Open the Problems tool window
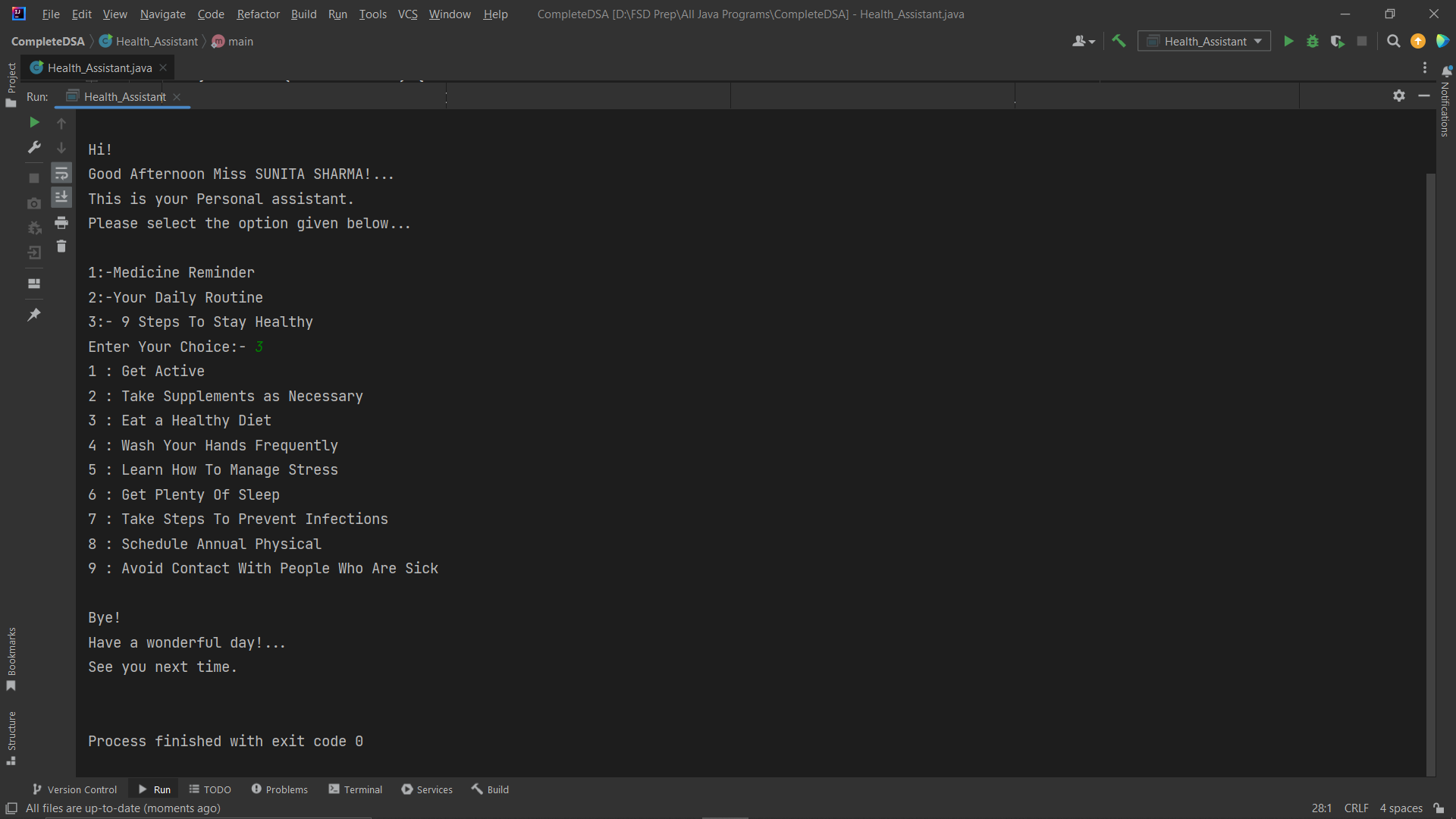 (279, 789)
